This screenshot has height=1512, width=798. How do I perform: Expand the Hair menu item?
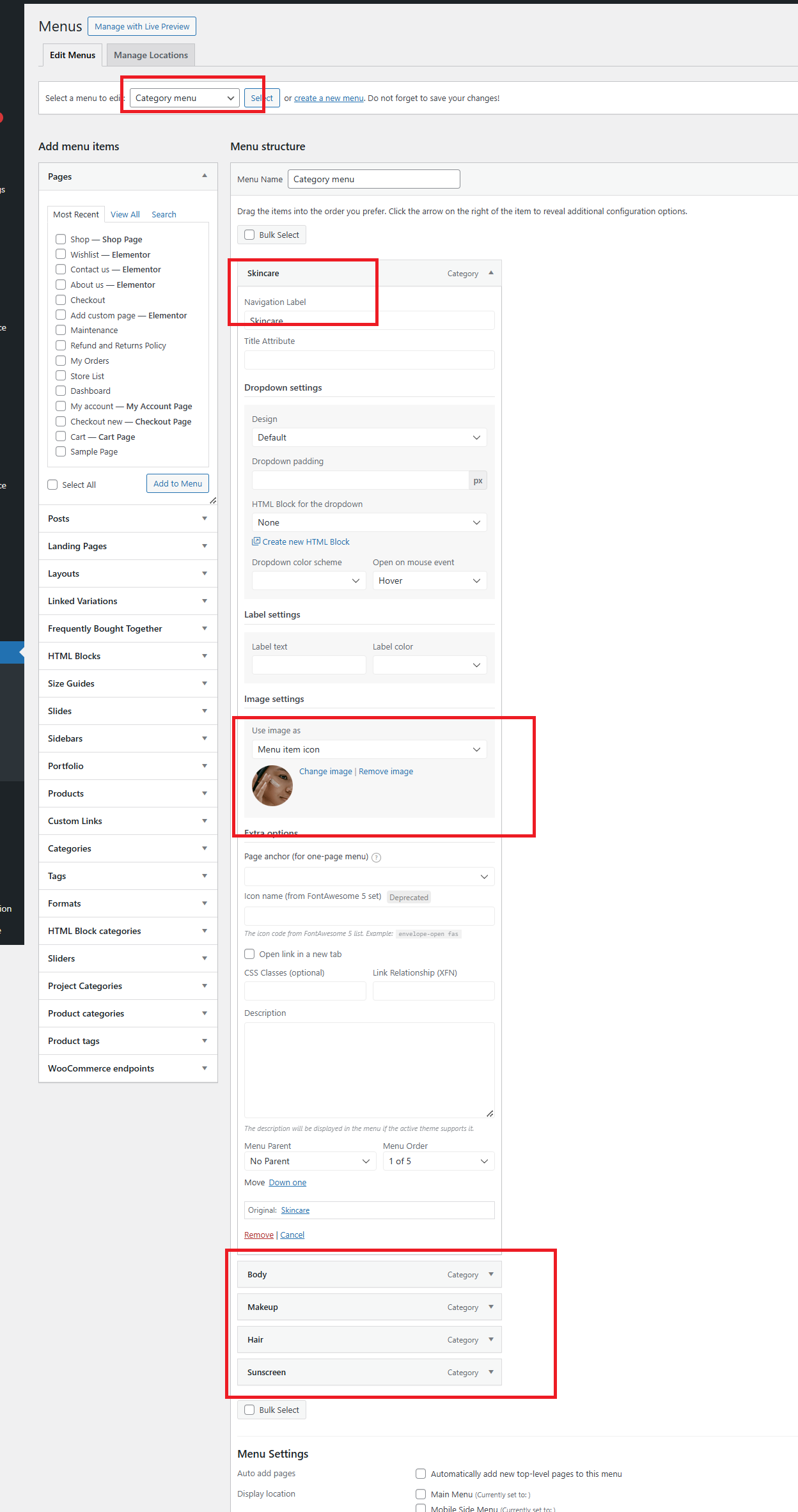491,1339
